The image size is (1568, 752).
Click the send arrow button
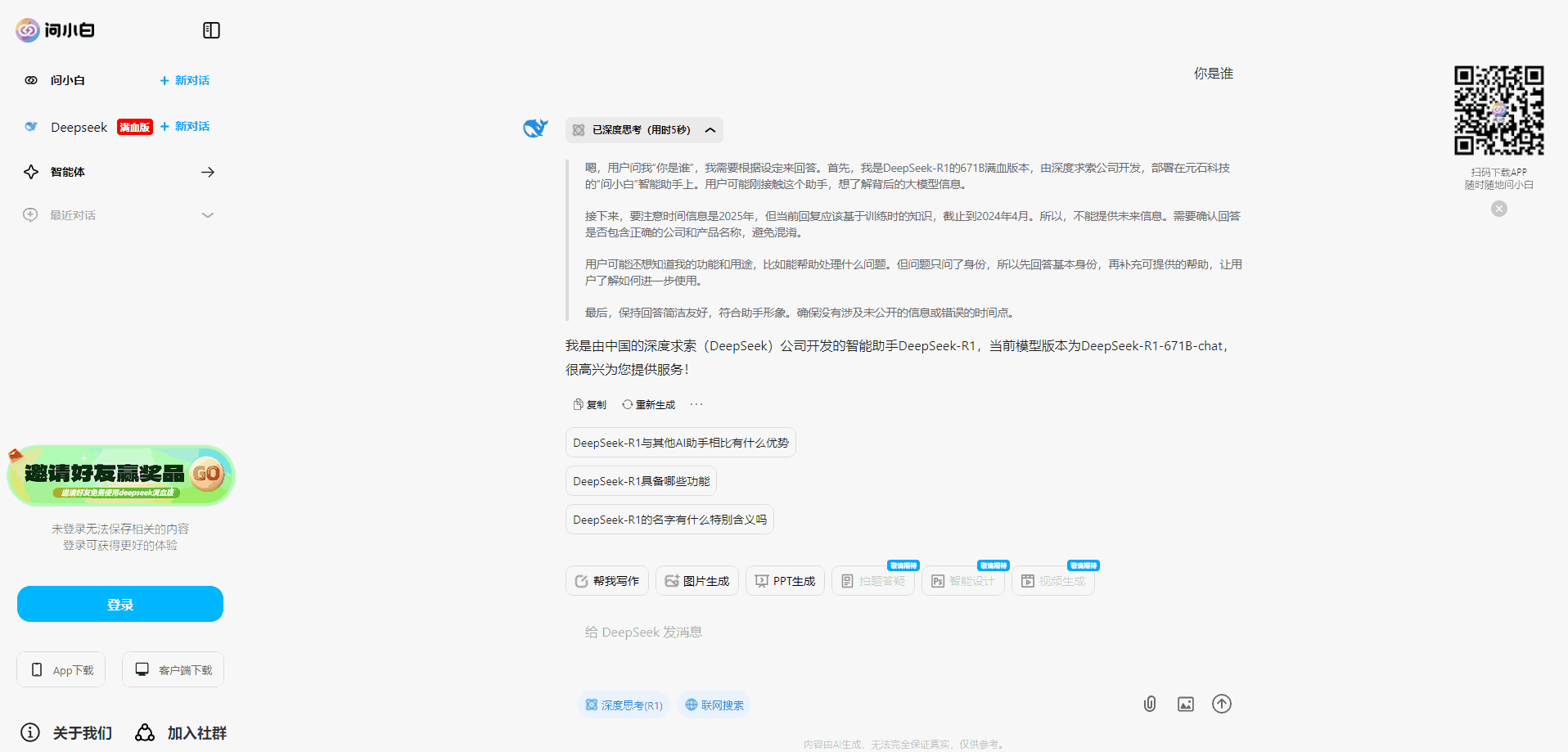pyautogui.click(x=1222, y=704)
